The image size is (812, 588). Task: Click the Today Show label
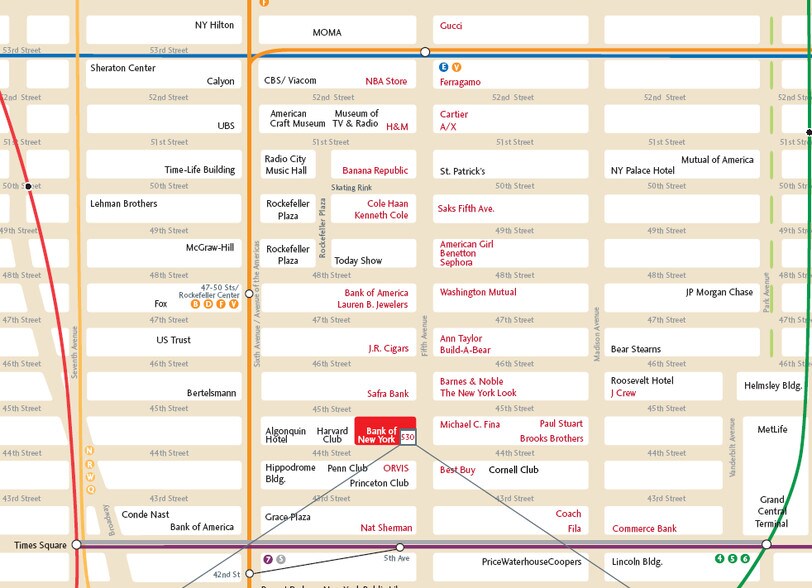[x=358, y=261]
